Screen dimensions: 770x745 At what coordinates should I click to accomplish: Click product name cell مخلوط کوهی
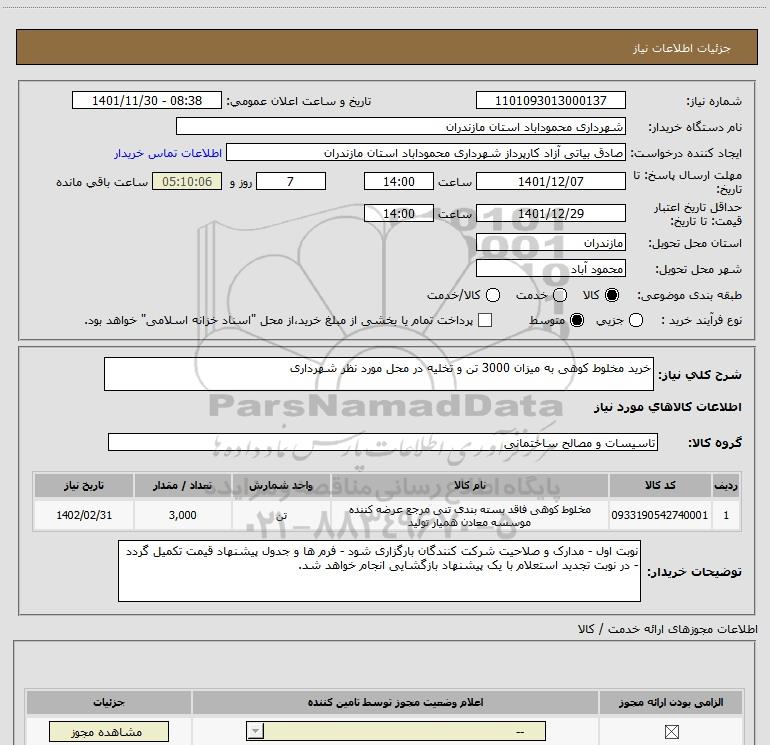point(469,515)
